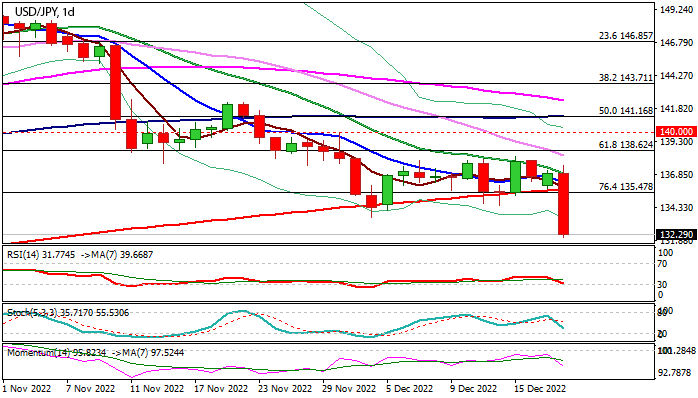
Task: Click the 23 Nov 2022 date label
Action: point(285,389)
